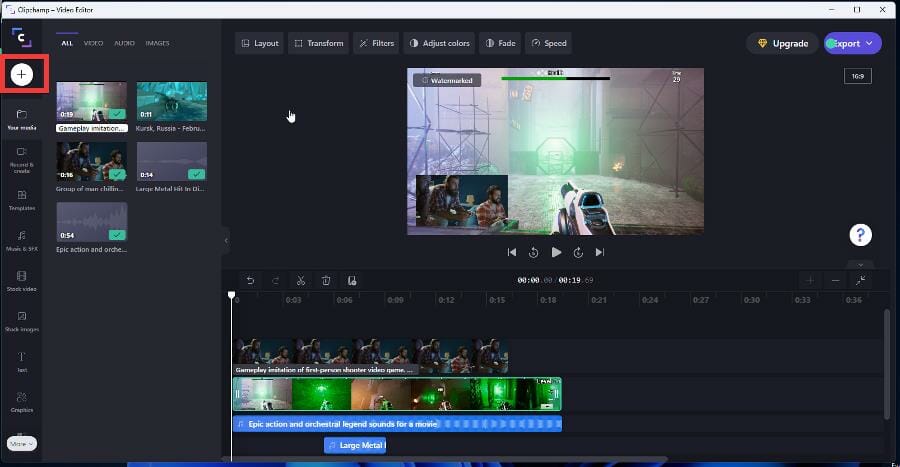This screenshot has height=467, width=900.
Task: Zoom in the timeline
Action: (x=810, y=280)
